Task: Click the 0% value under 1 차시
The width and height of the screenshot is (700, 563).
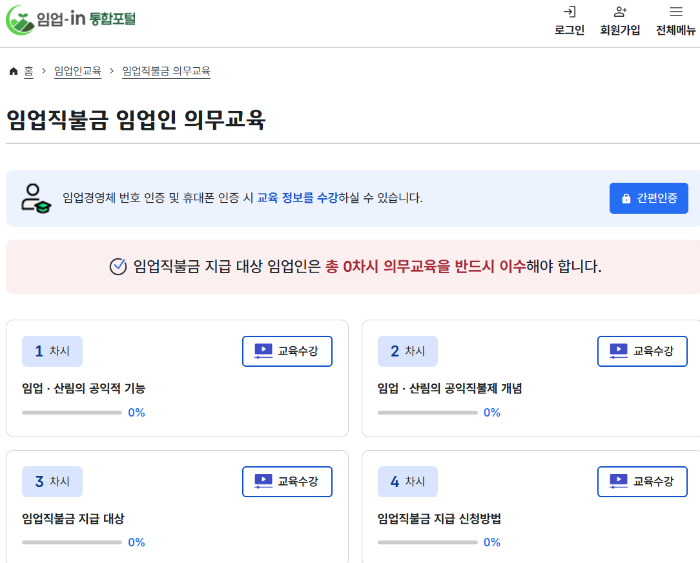Action: point(137,413)
